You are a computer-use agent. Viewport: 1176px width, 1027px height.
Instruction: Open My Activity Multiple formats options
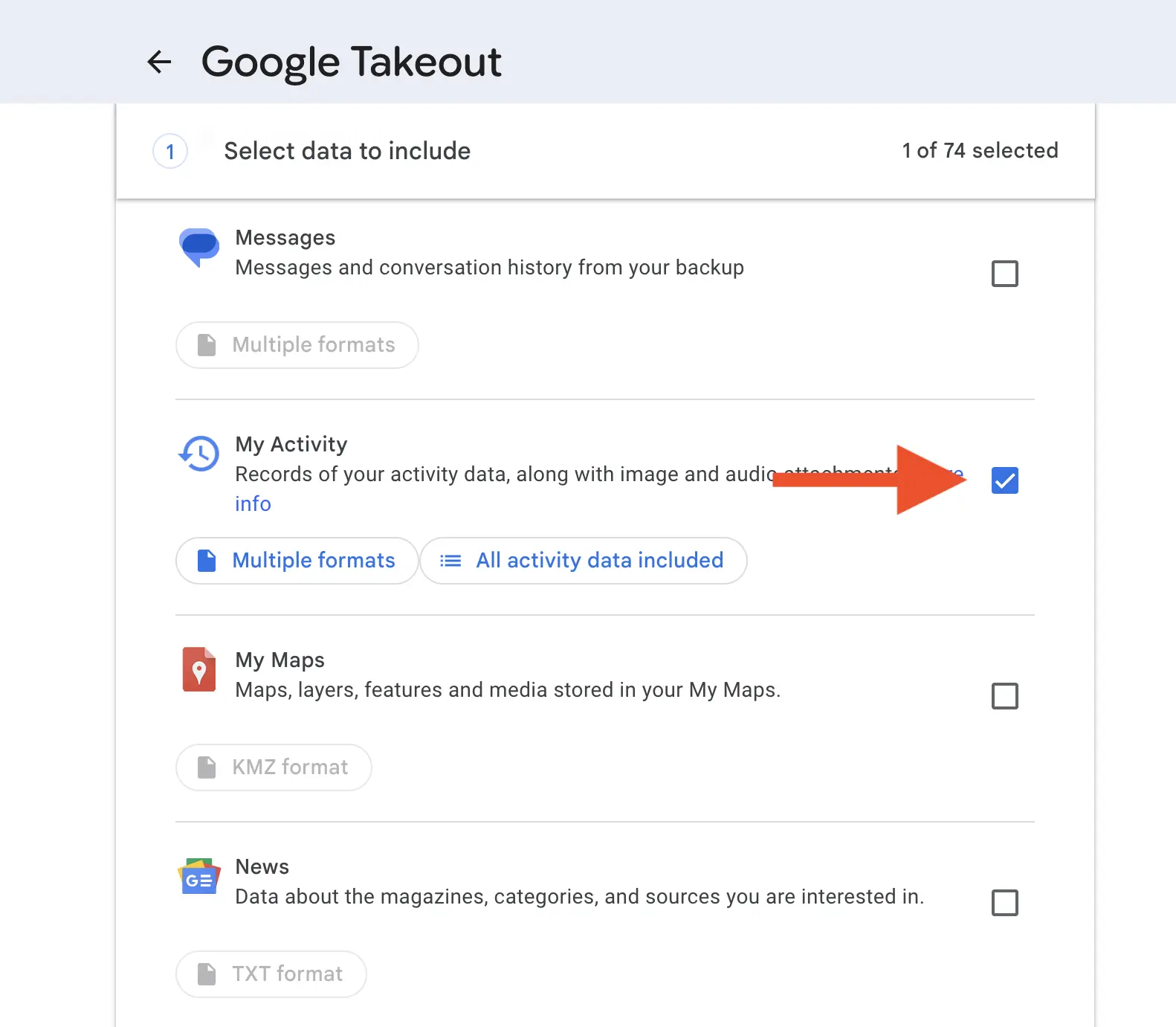point(297,561)
